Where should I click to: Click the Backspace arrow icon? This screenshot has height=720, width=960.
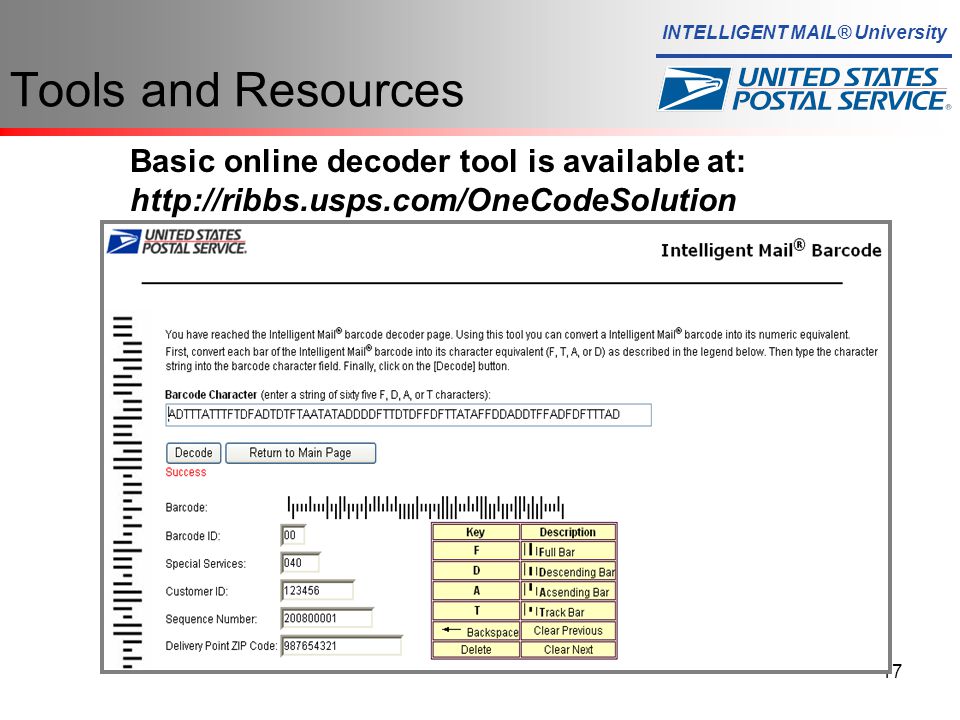(451, 629)
